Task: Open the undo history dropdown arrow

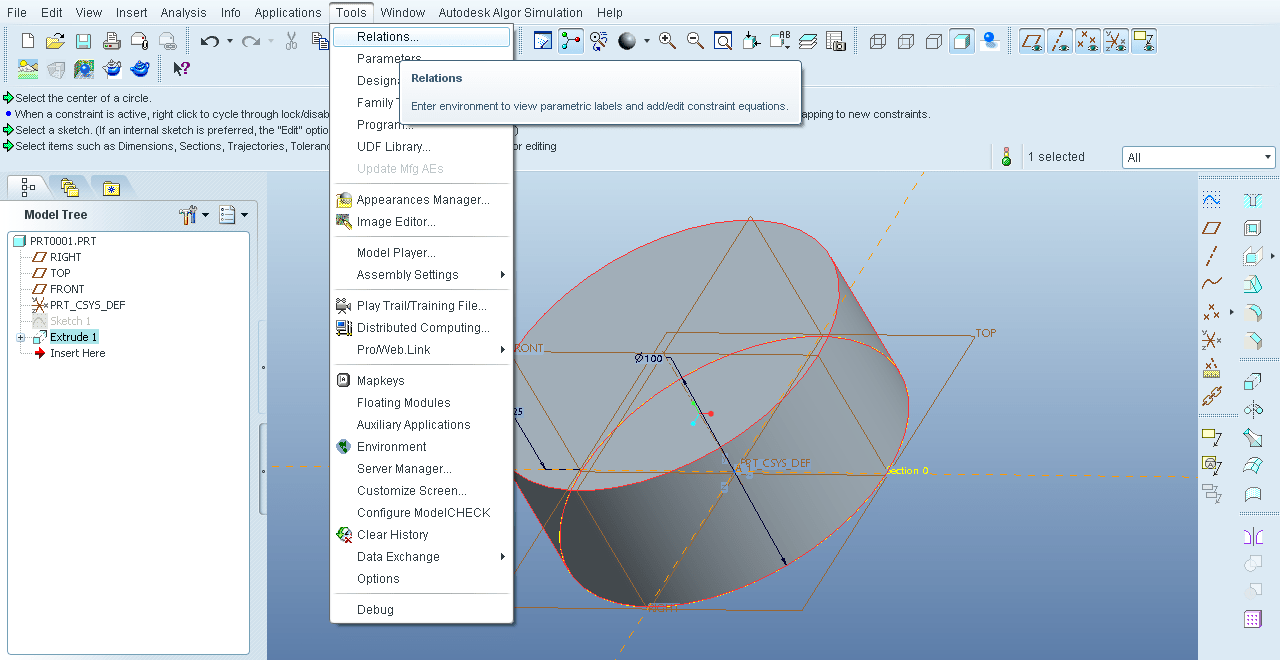Action: [x=229, y=41]
